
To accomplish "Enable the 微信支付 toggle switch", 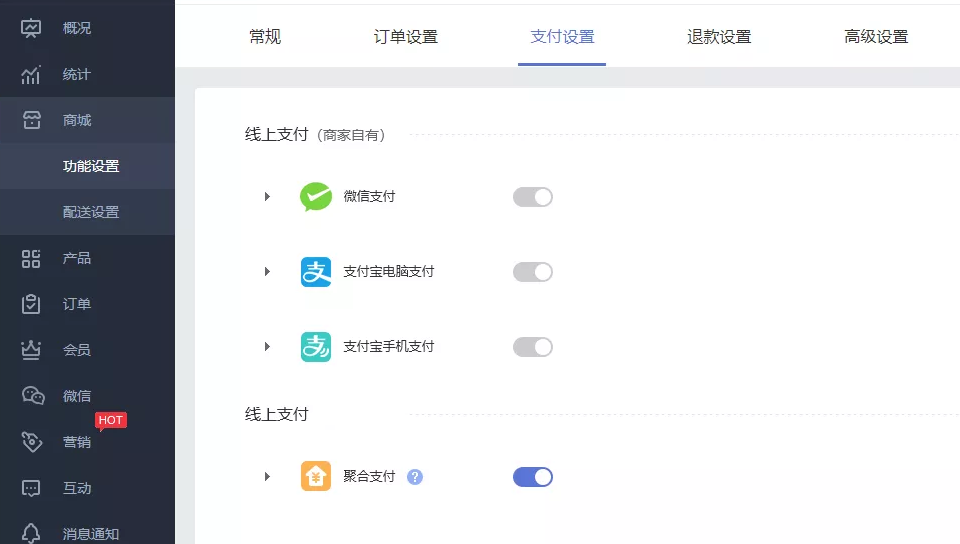I will coord(533,197).
